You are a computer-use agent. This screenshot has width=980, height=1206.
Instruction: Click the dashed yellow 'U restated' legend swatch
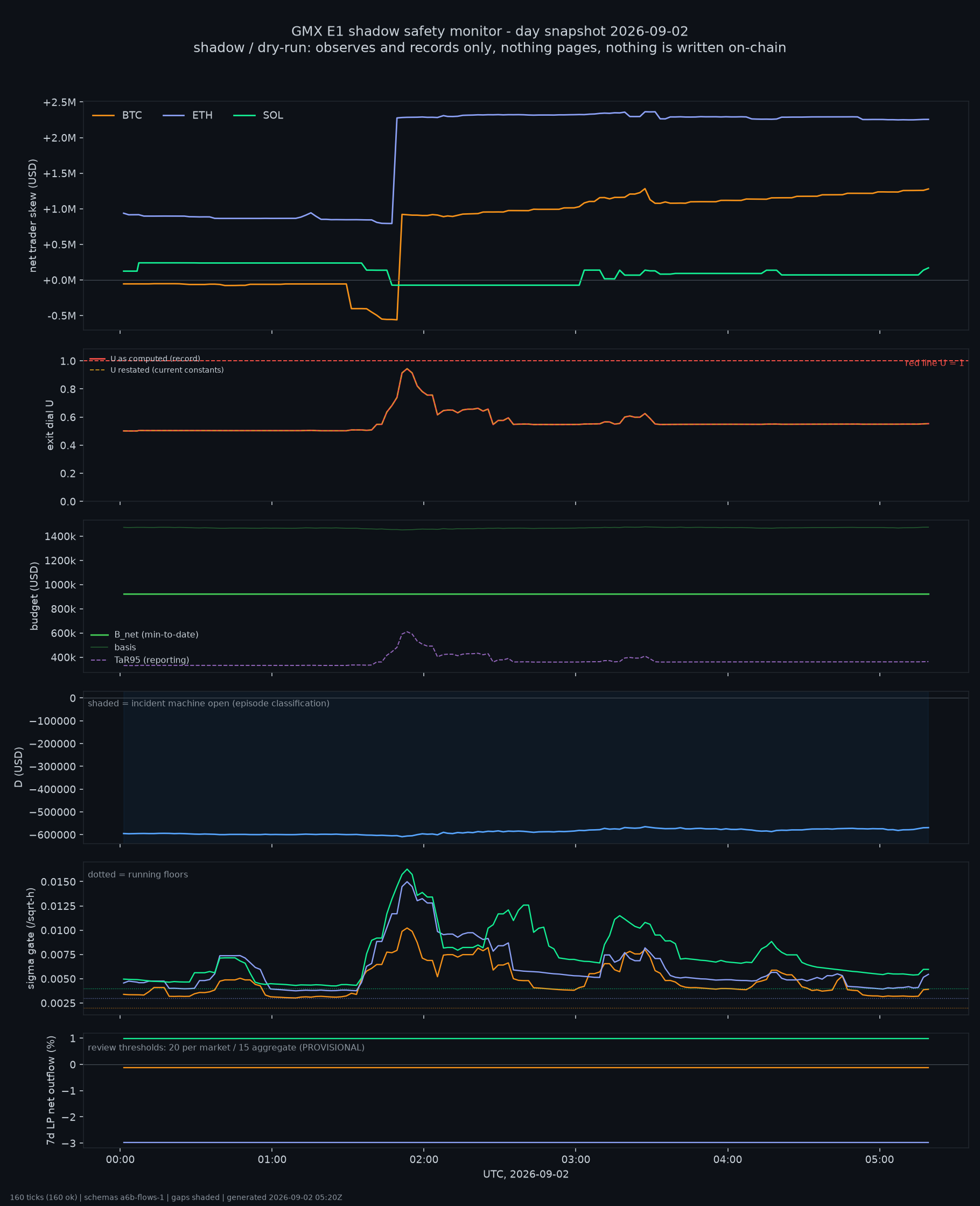click(x=97, y=370)
